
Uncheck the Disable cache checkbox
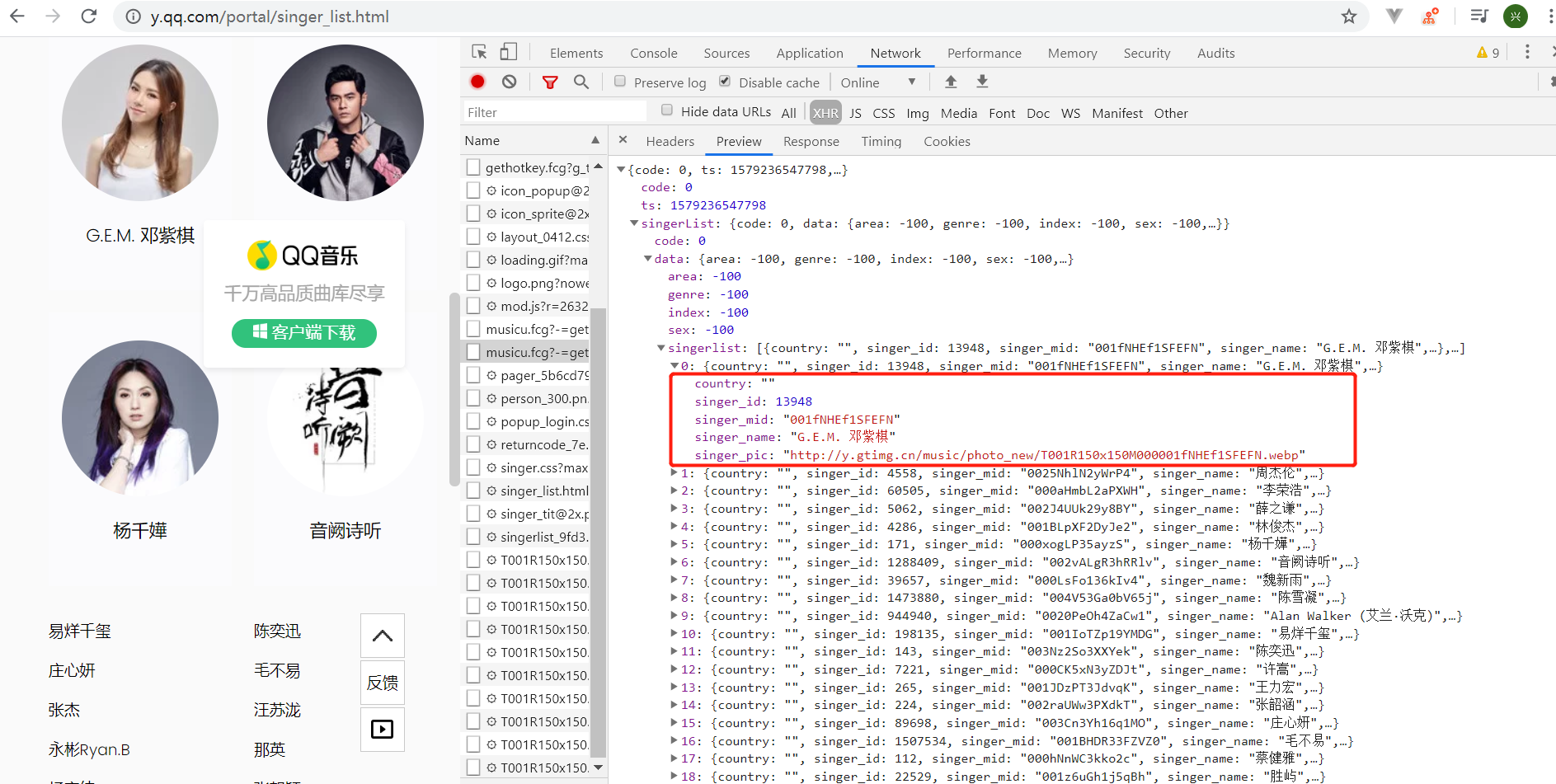click(725, 81)
